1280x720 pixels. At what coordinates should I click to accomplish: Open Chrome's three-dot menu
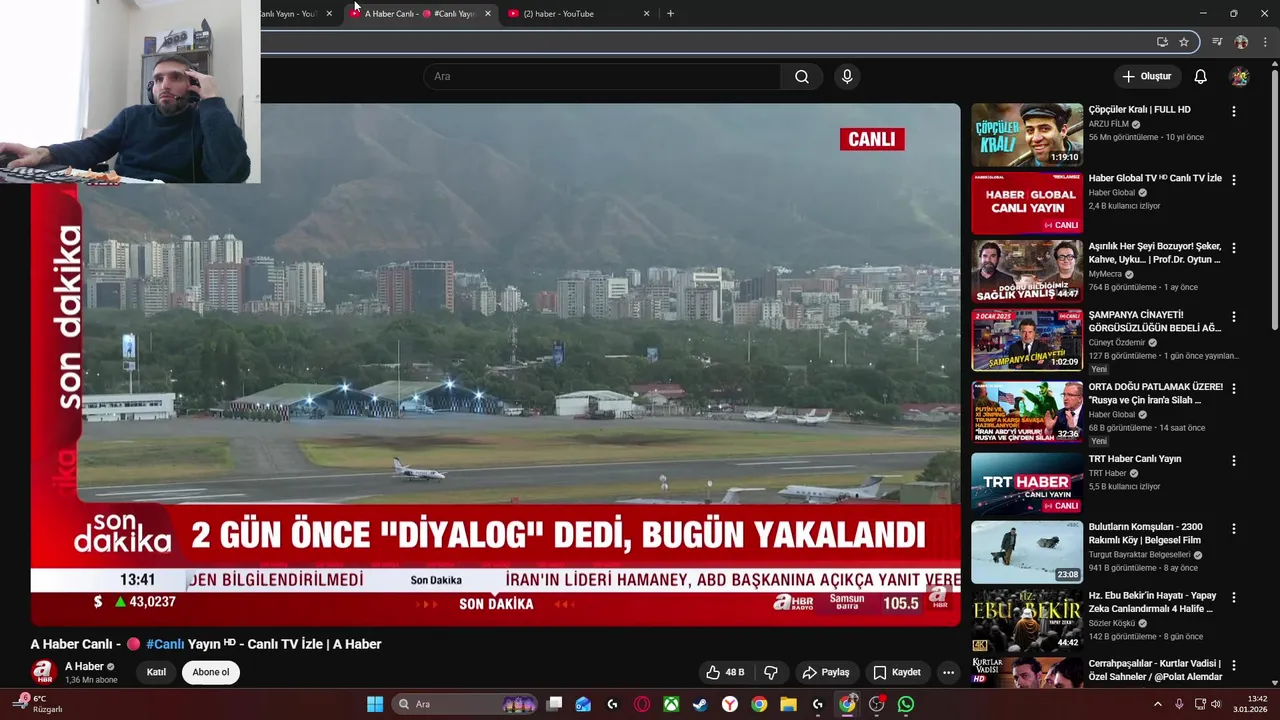pos(1265,42)
